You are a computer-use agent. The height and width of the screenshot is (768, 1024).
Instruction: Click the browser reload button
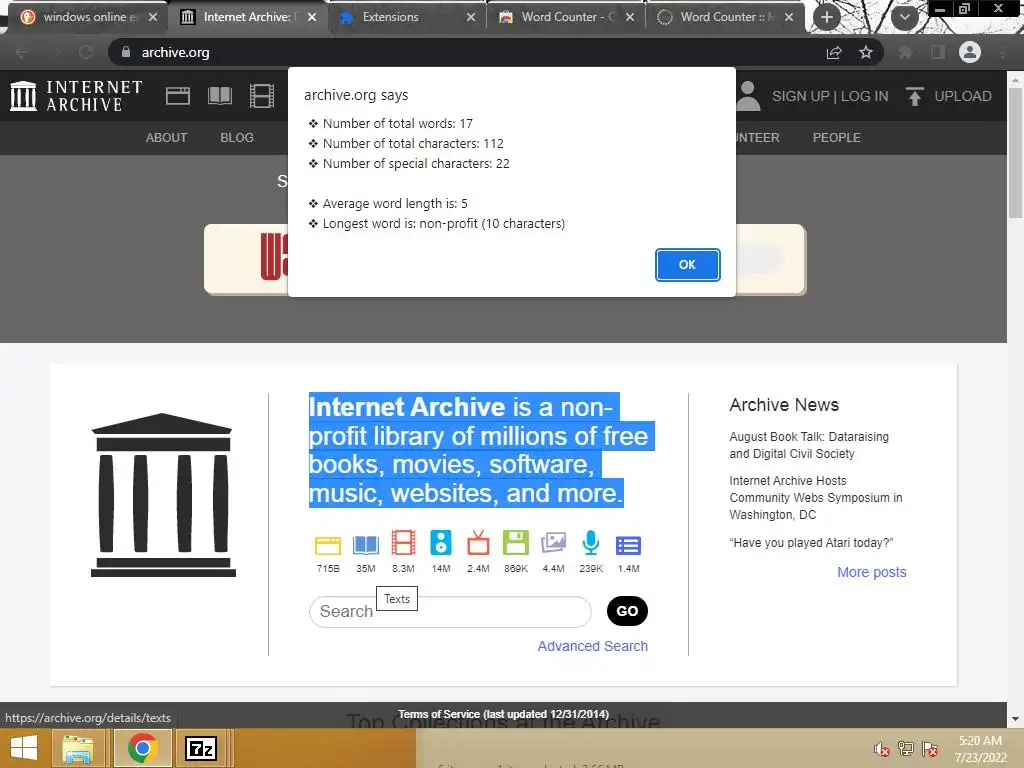click(x=86, y=52)
